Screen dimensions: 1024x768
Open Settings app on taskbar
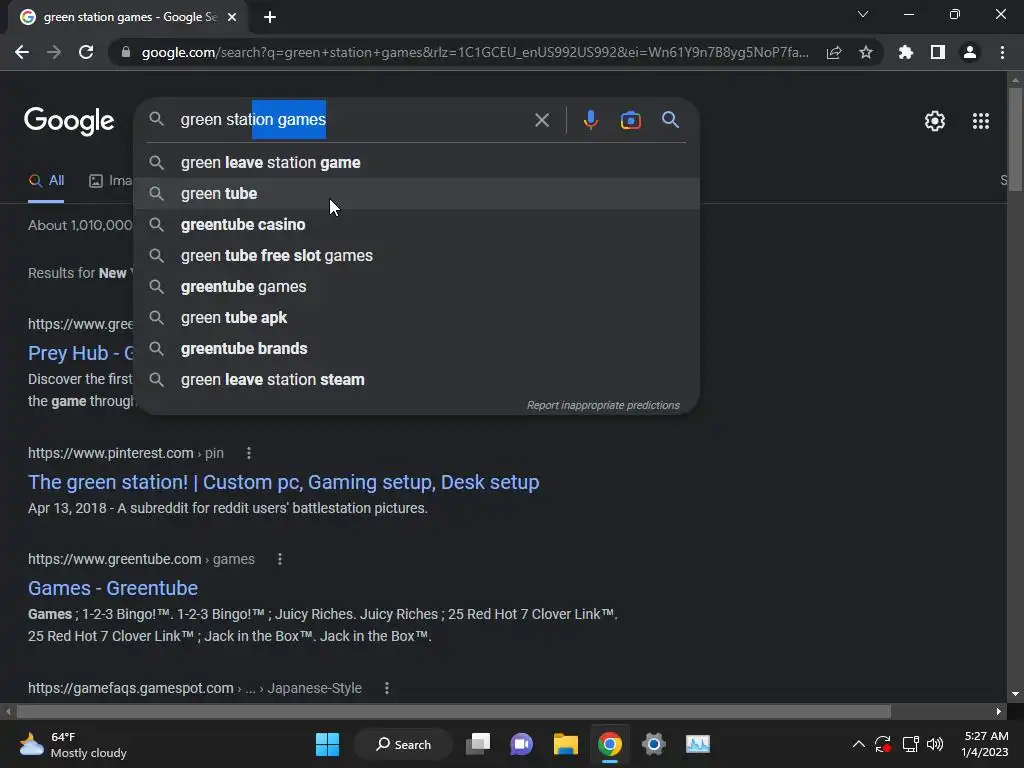tap(654, 744)
